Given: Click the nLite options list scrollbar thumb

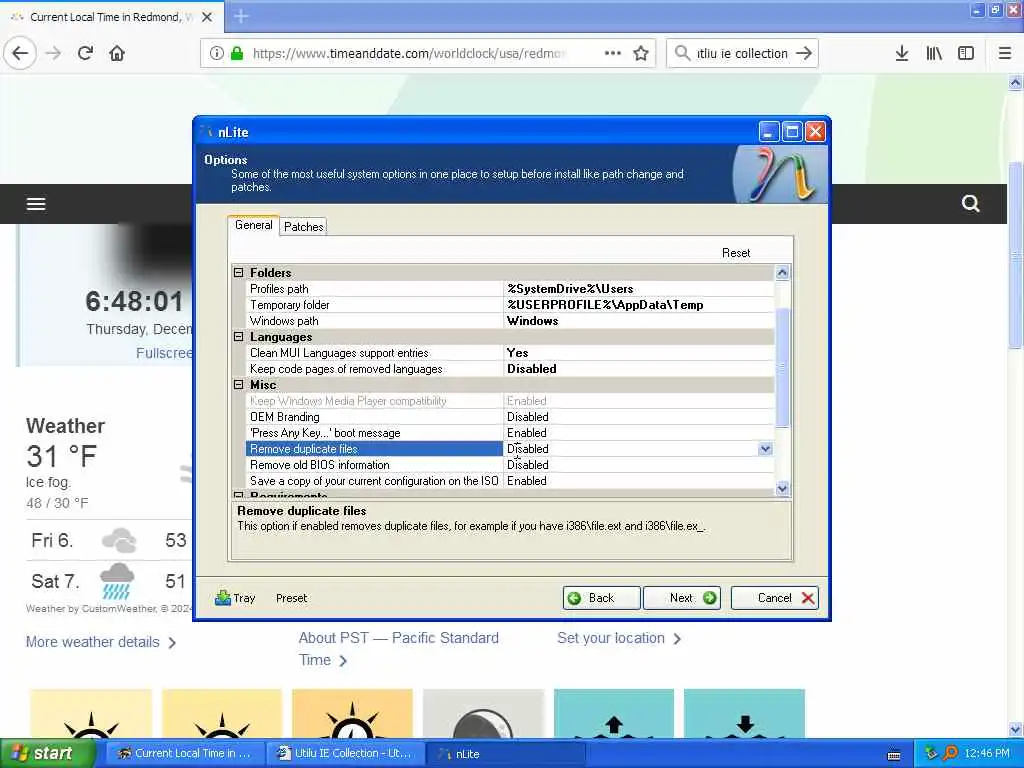Looking at the screenshot, I should [782, 367].
